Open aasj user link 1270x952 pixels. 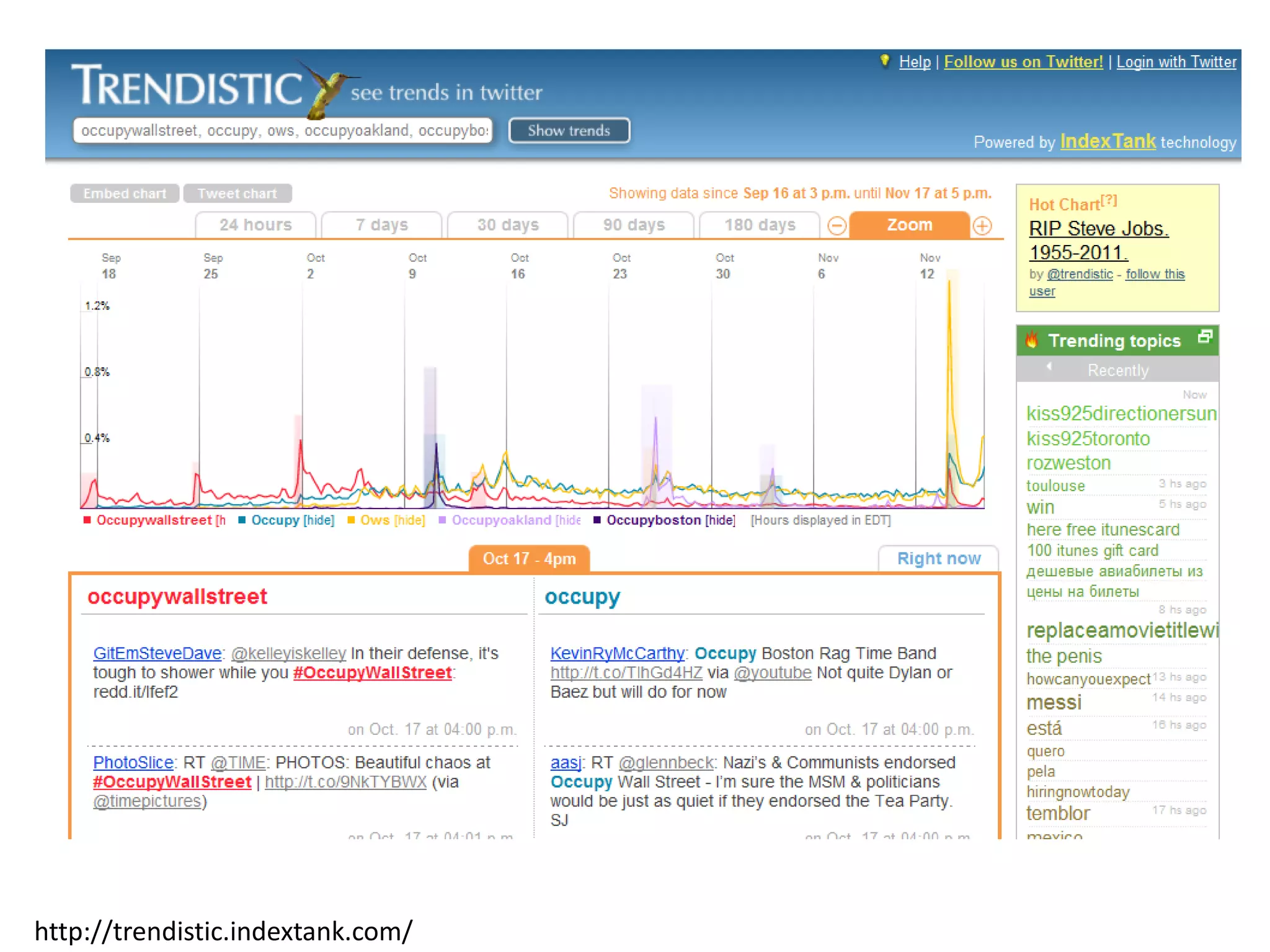pos(566,763)
